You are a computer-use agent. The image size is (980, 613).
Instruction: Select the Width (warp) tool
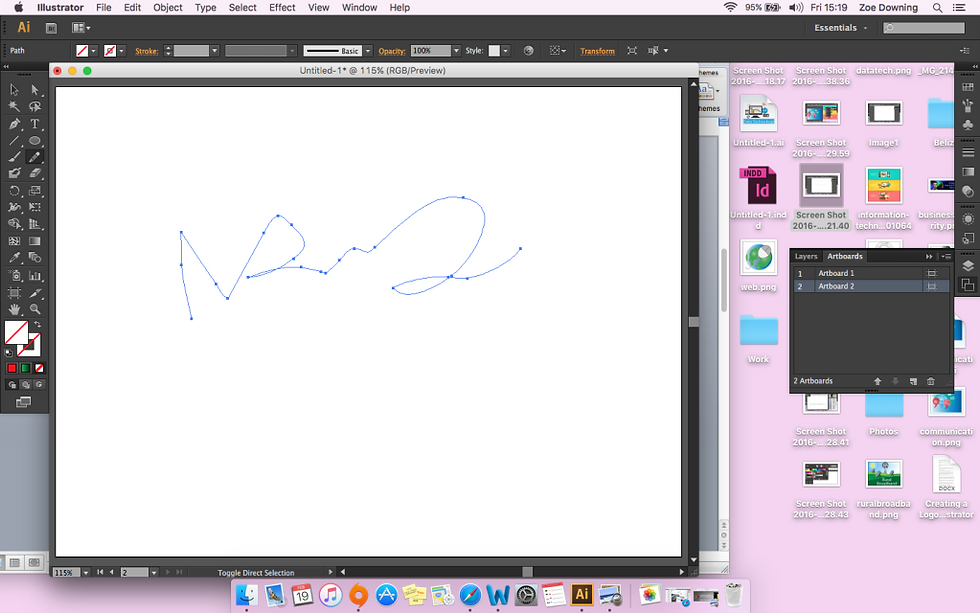[x=14, y=207]
